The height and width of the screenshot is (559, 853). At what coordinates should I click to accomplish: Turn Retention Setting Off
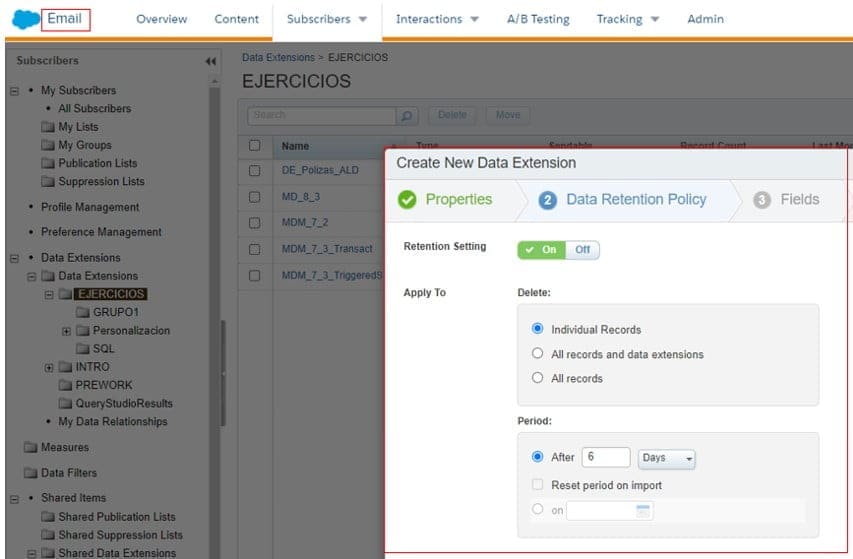coord(583,250)
